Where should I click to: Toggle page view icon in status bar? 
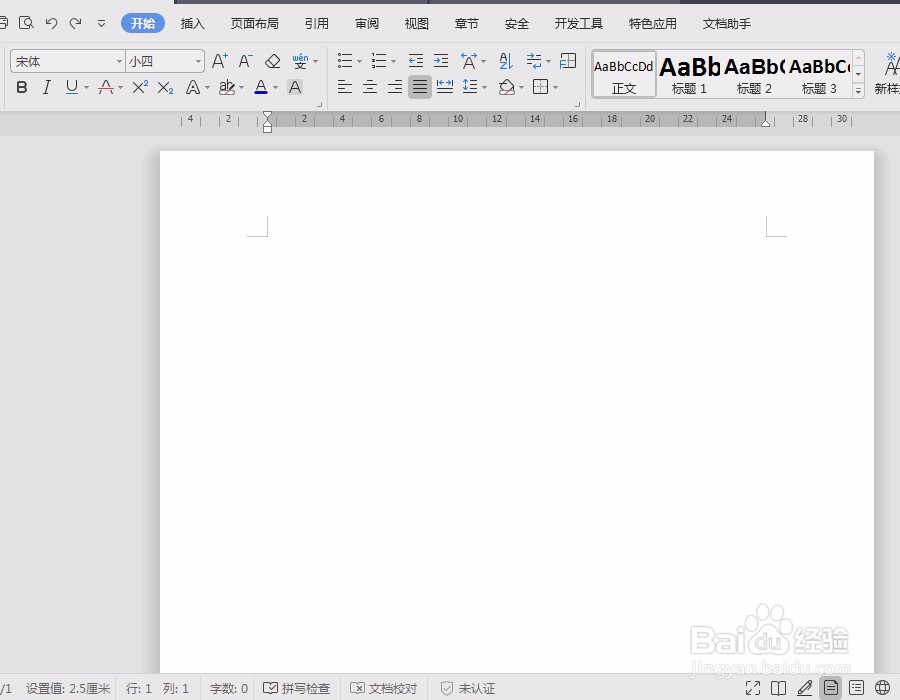click(x=831, y=687)
